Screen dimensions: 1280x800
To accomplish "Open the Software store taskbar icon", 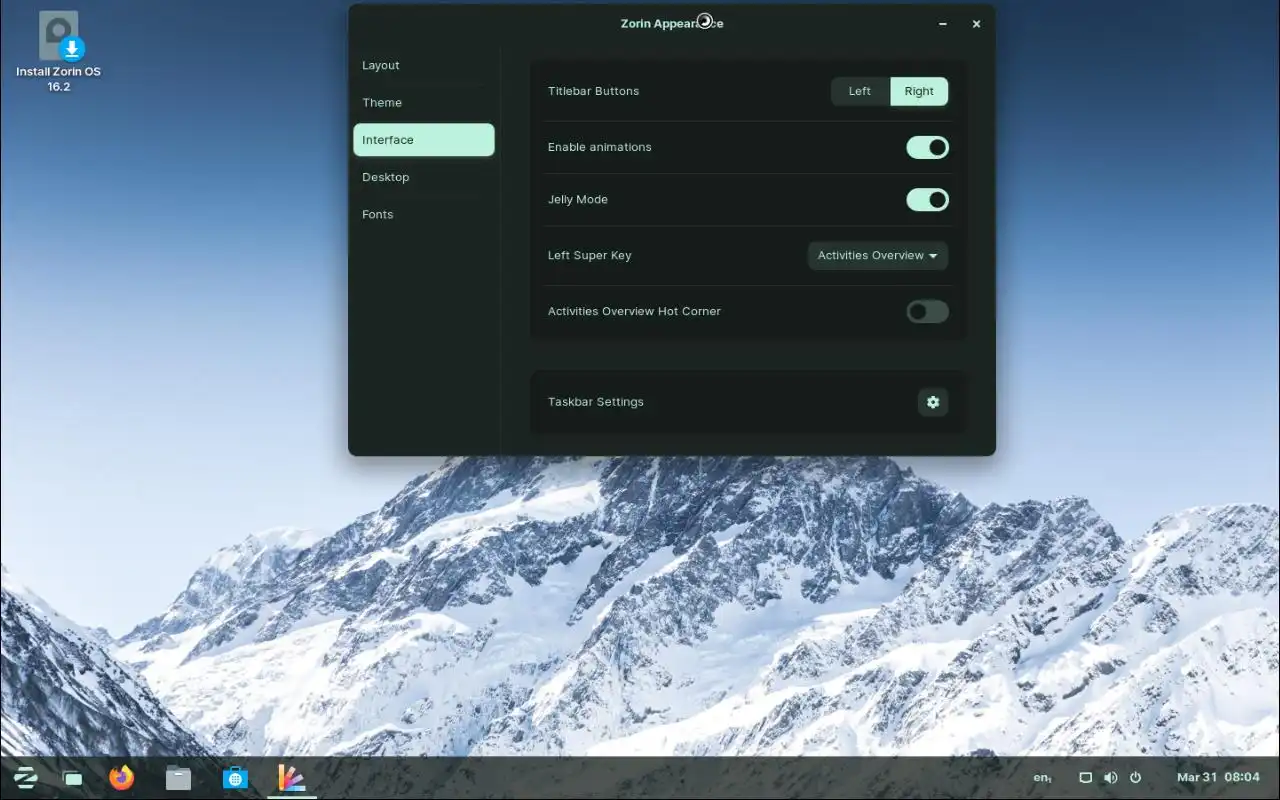I will (x=235, y=777).
